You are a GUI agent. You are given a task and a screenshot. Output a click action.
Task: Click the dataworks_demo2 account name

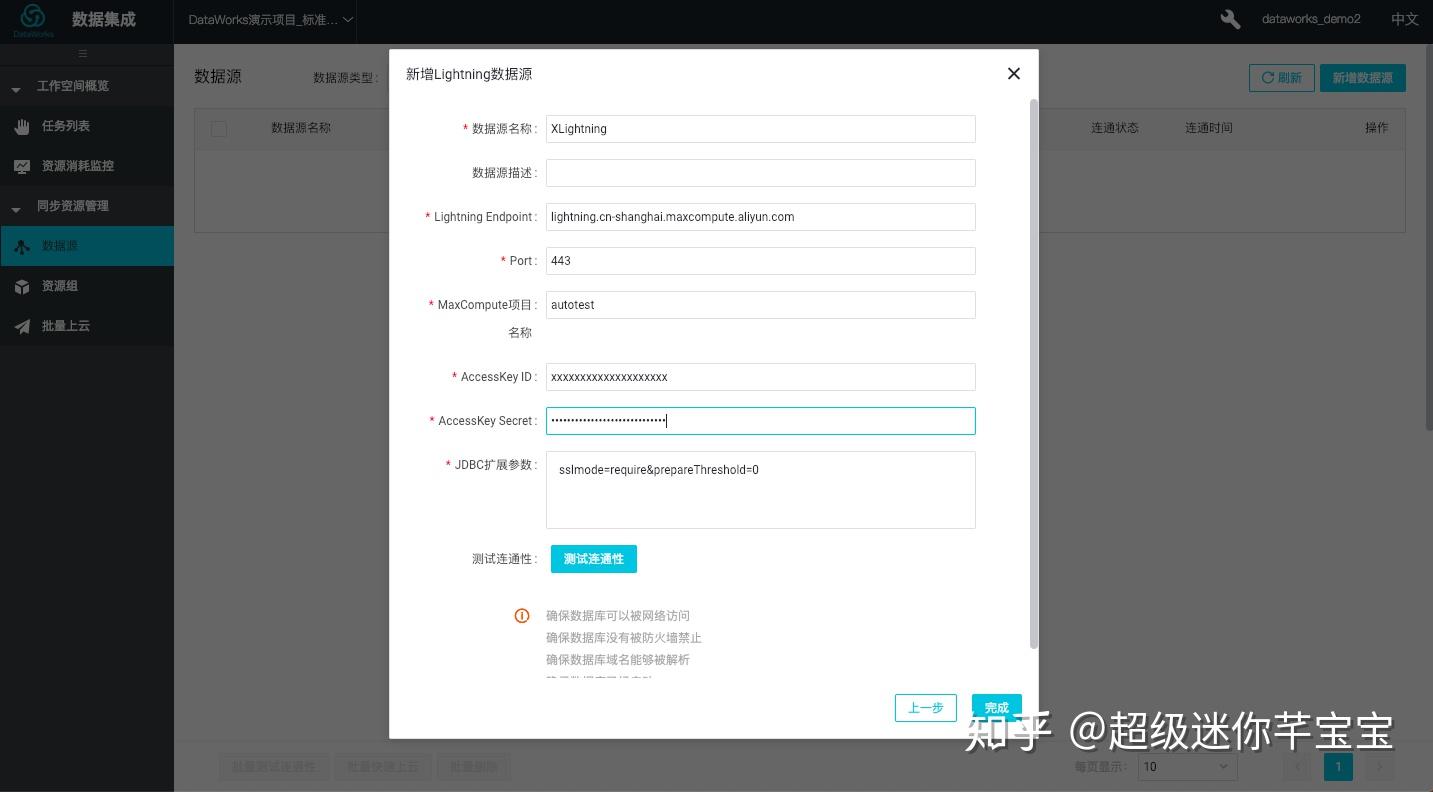click(1310, 18)
